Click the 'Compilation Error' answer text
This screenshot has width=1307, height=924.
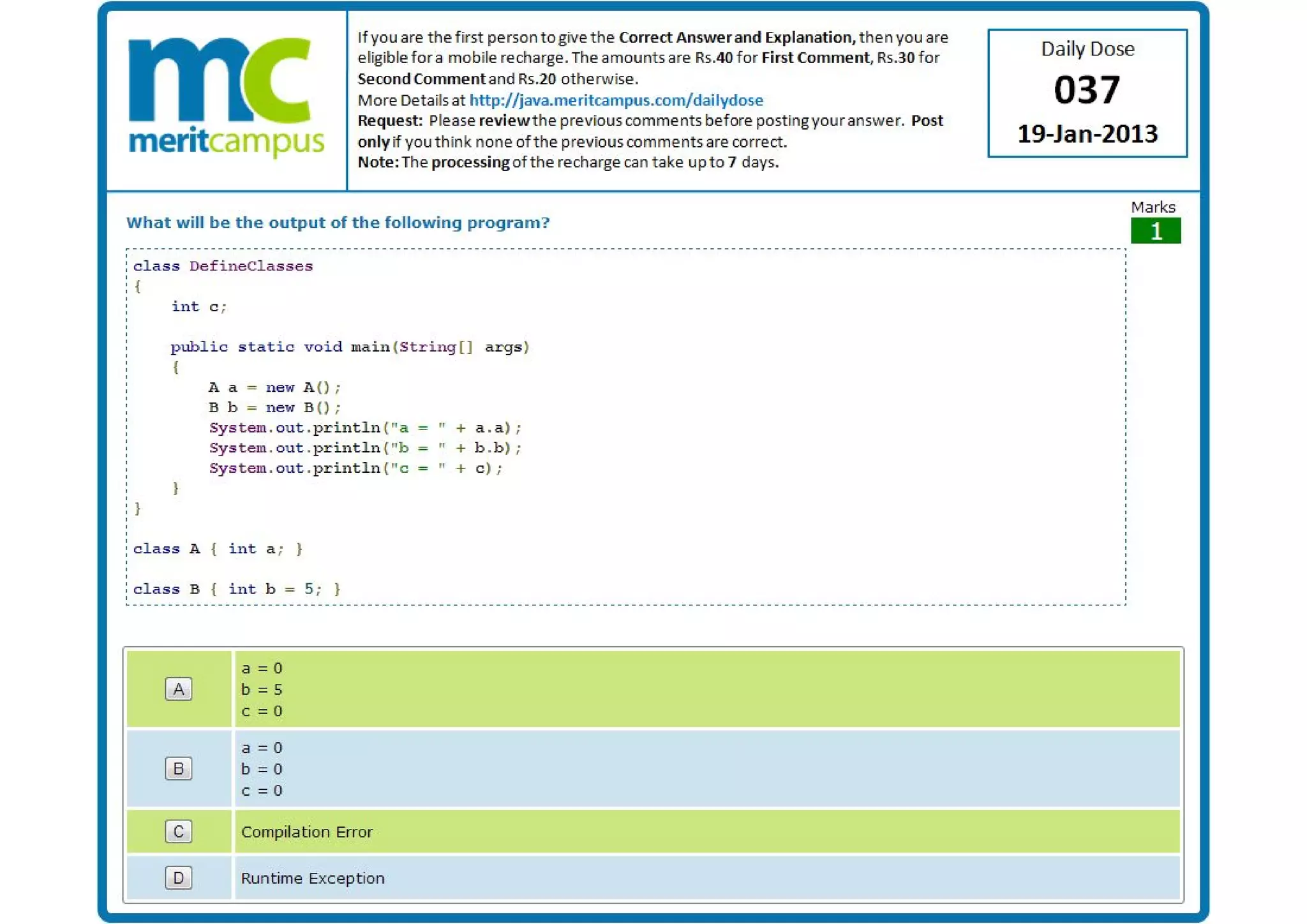click(306, 832)
